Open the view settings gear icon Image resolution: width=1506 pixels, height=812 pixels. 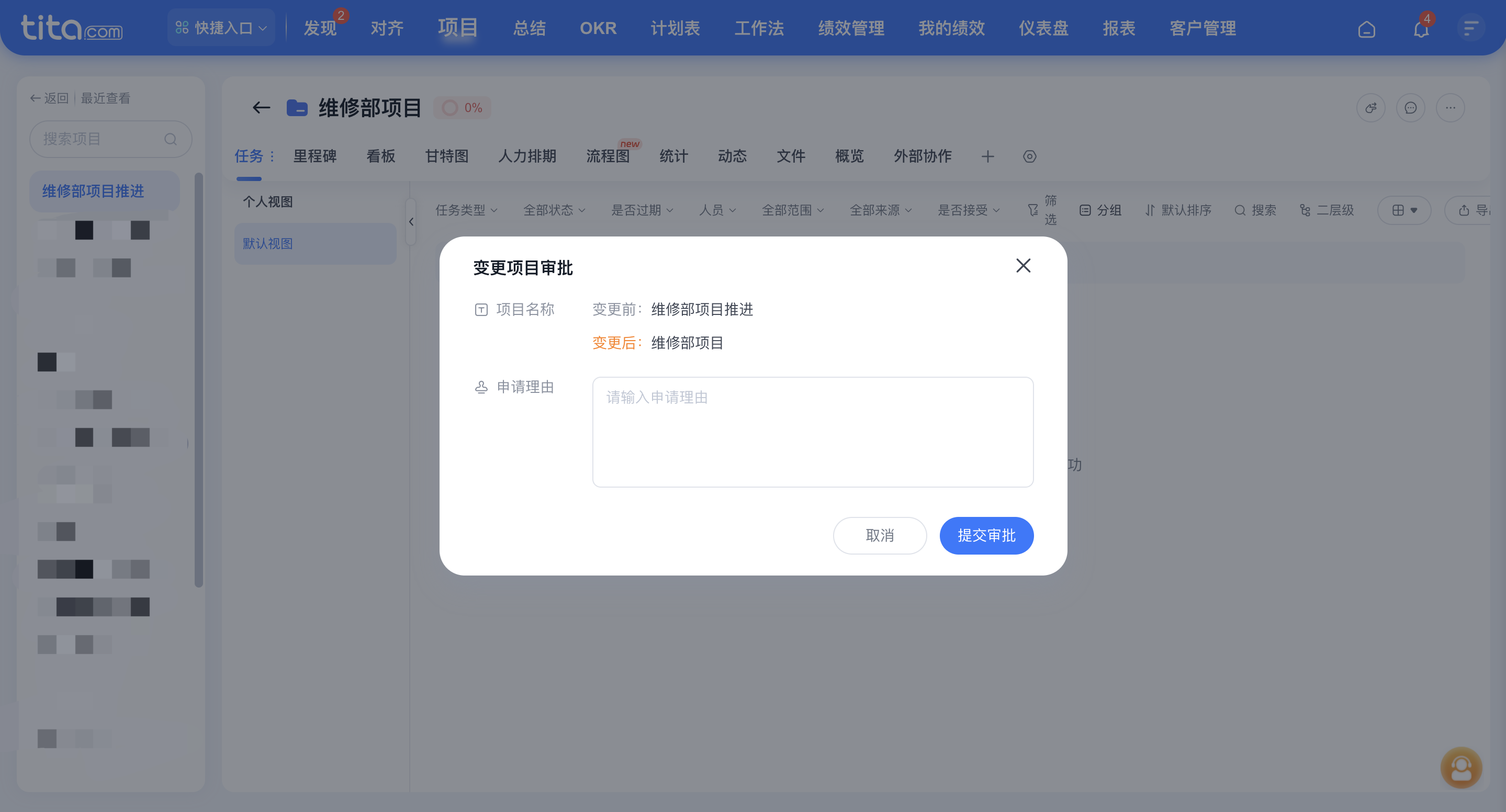(x=1029, y=156)
